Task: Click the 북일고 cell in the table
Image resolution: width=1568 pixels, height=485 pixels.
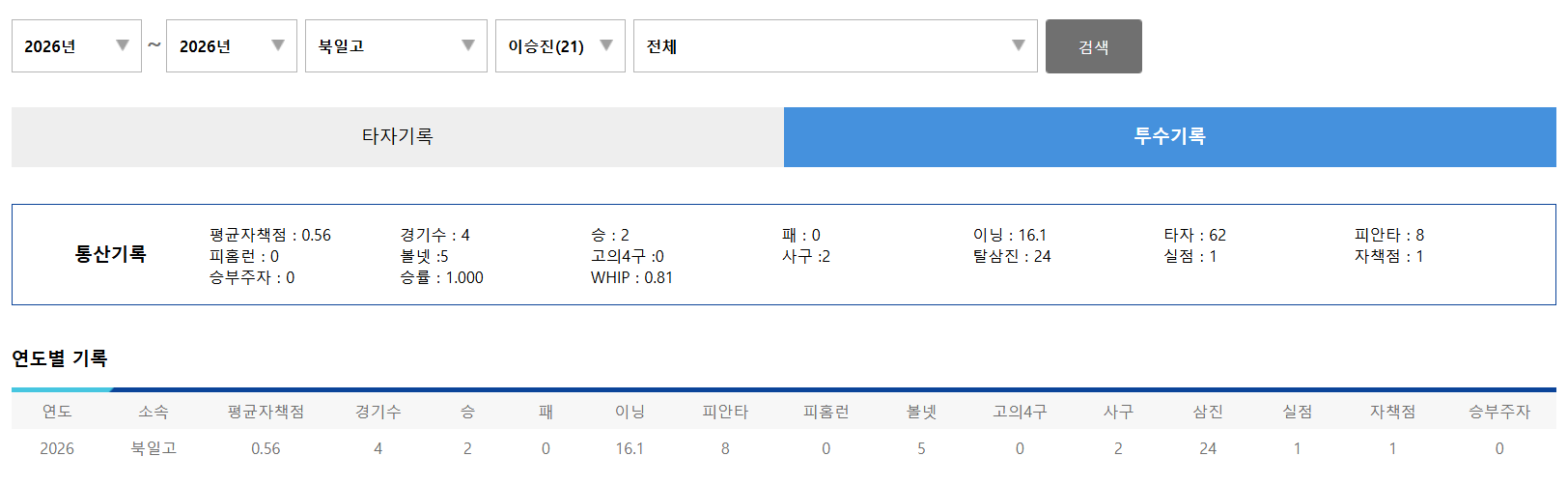Action: (x=154, y=448)
